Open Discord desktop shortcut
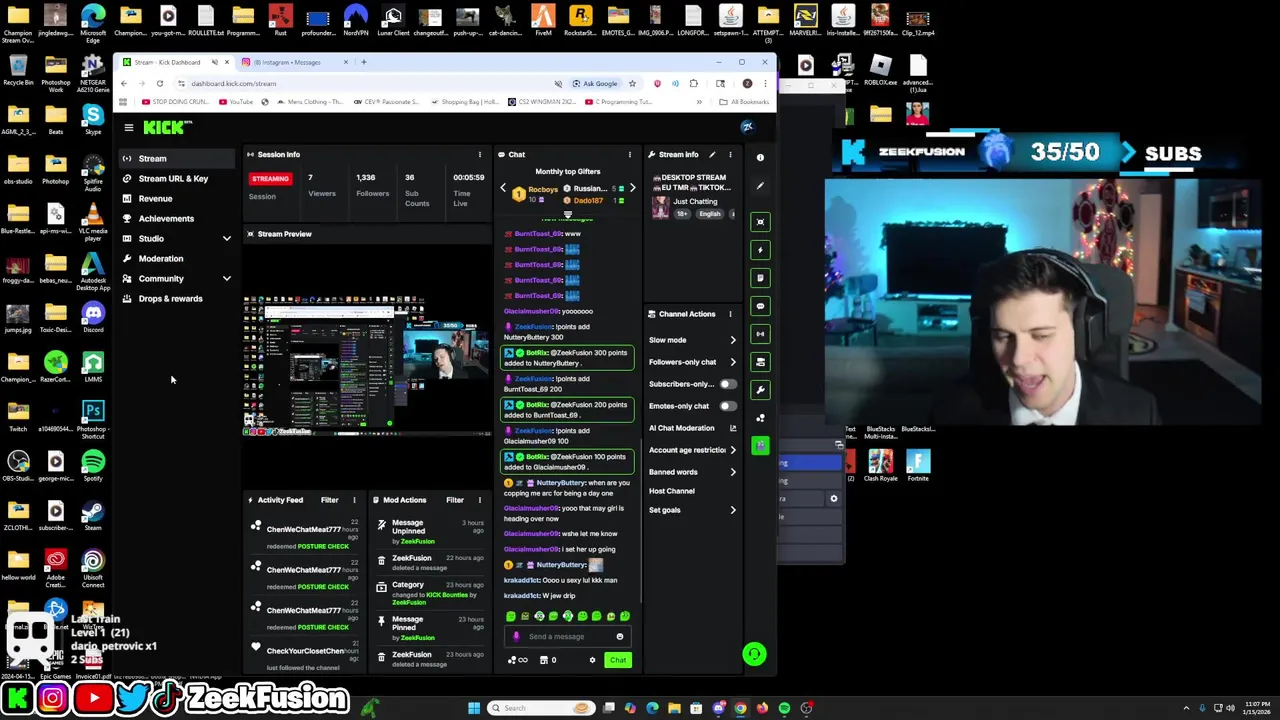 [93, 317]
